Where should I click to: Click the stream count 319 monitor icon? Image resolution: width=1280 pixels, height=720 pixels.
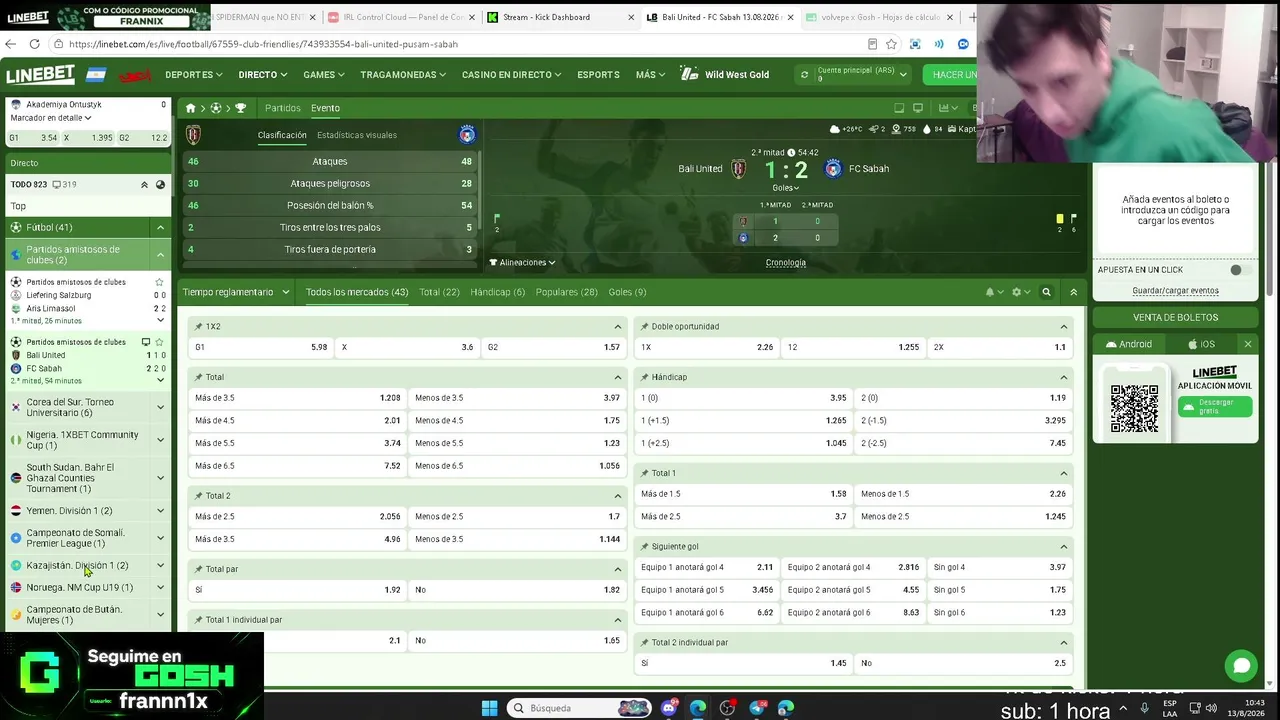(56, 185)
